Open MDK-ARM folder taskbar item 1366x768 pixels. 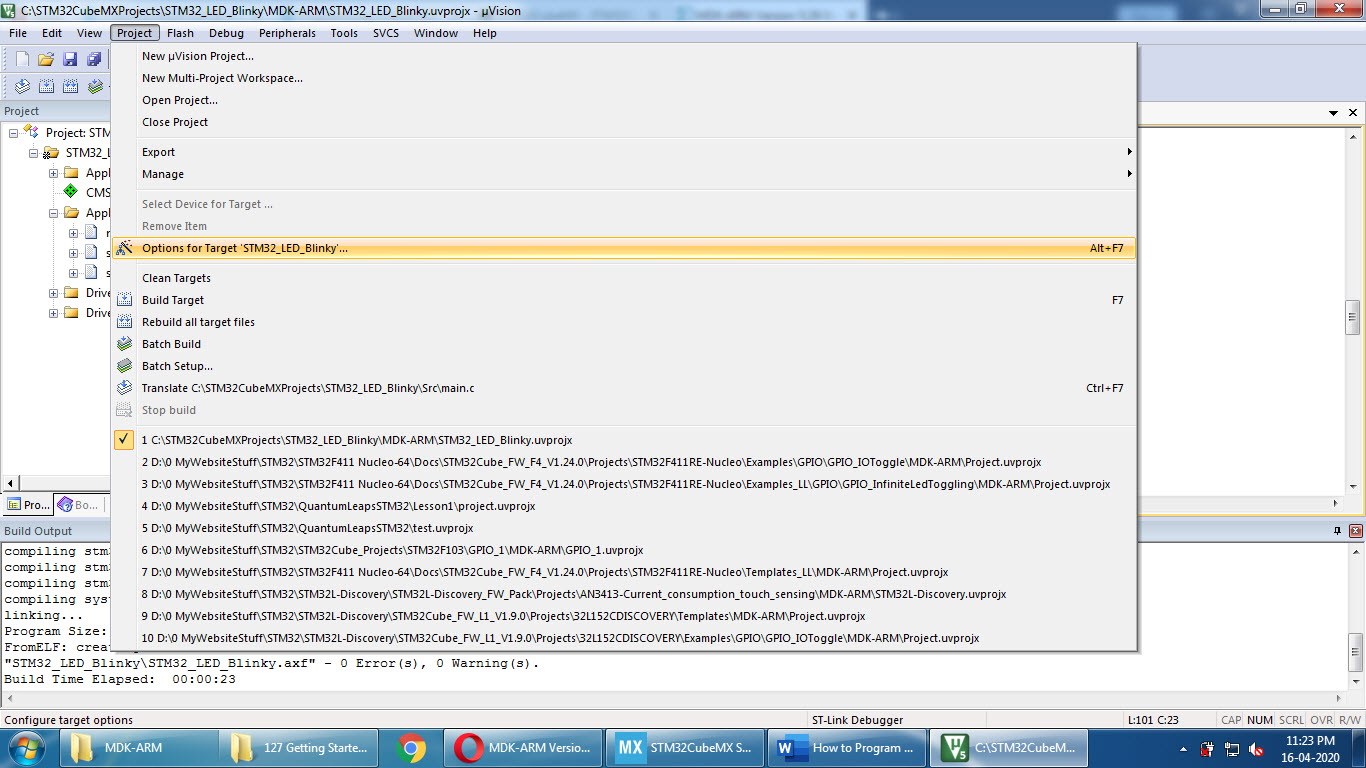139,748
